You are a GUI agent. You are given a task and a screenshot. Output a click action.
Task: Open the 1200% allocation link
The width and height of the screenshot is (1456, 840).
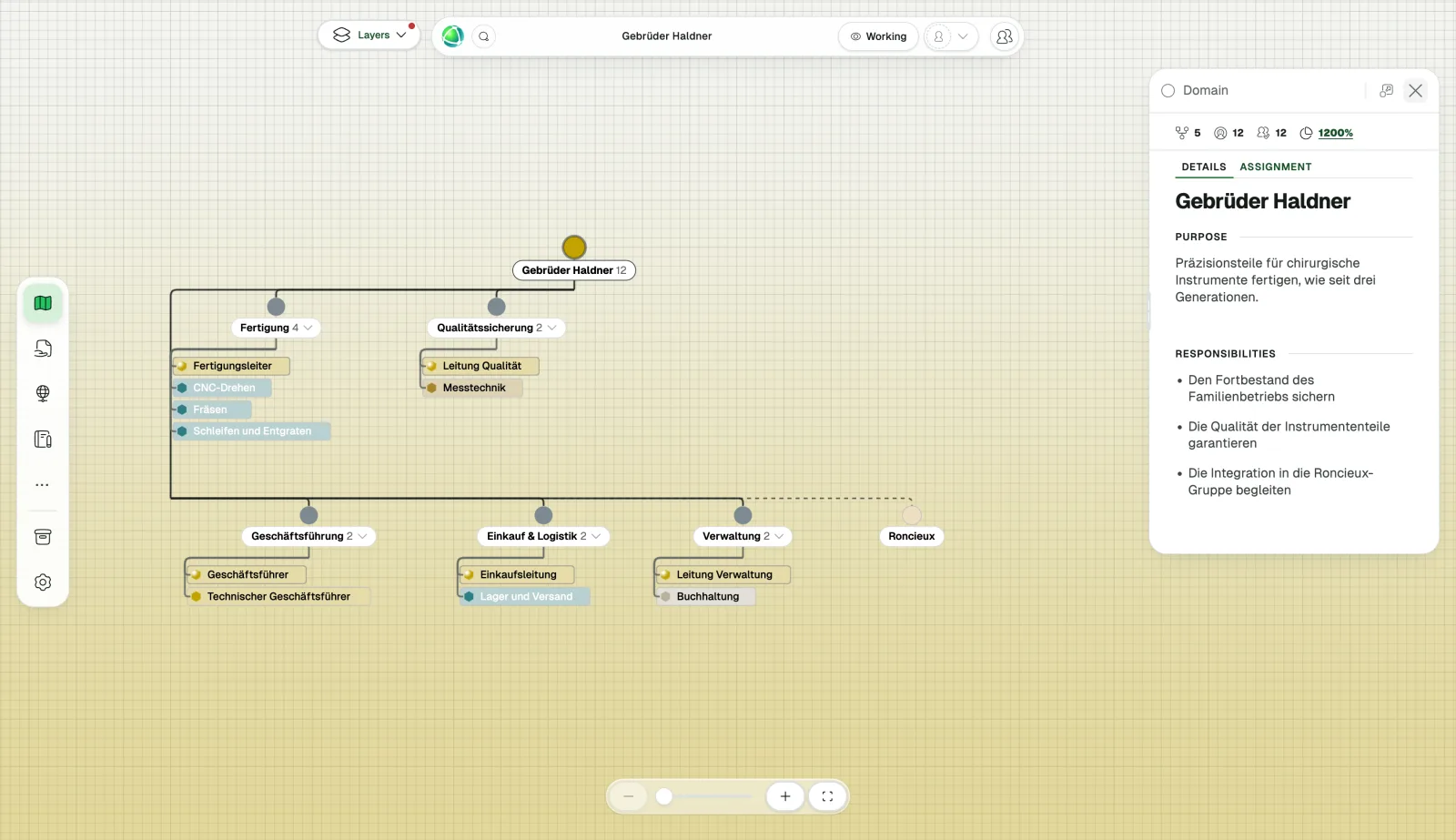(x=1335, y=133)
